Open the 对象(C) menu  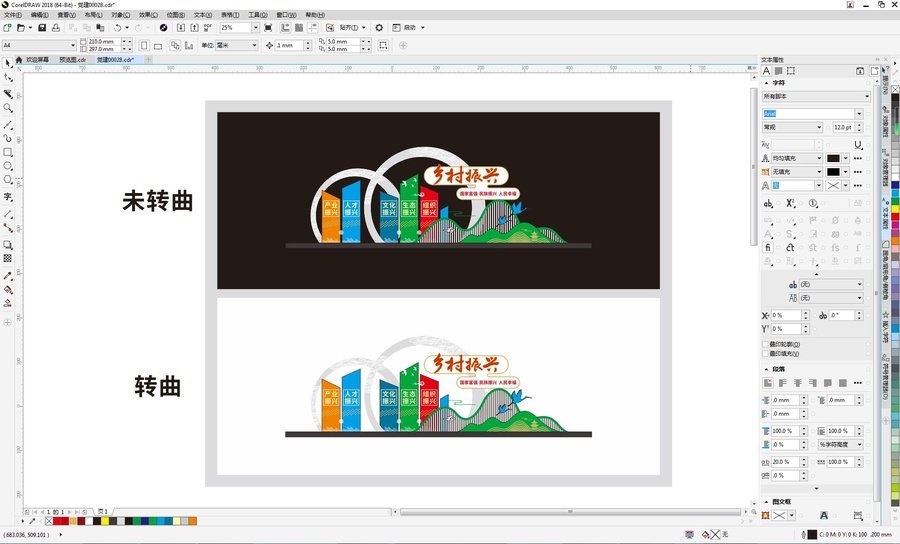coord(121,15)
